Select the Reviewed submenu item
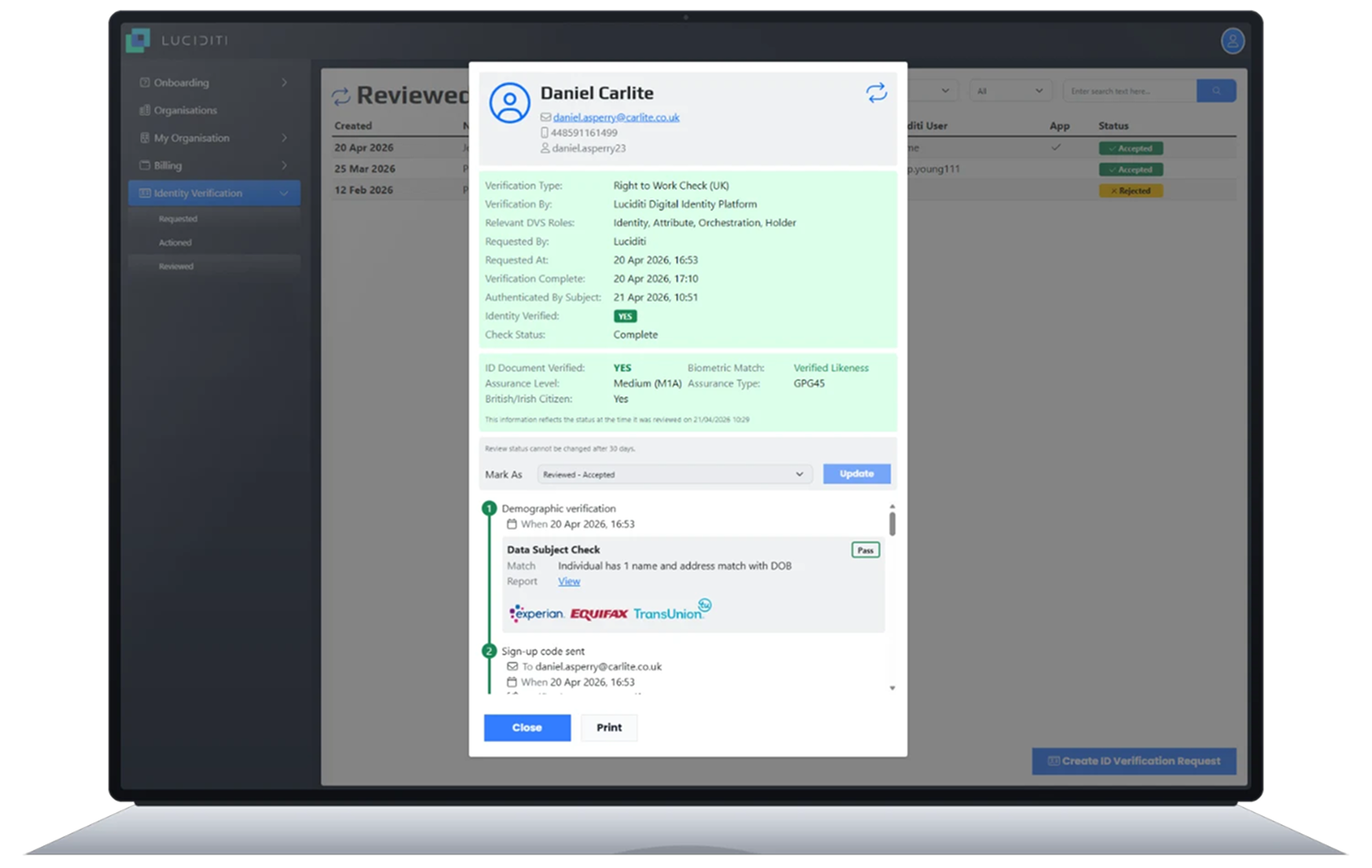This screenshot has height=868, width=1372. coord(177,266)
